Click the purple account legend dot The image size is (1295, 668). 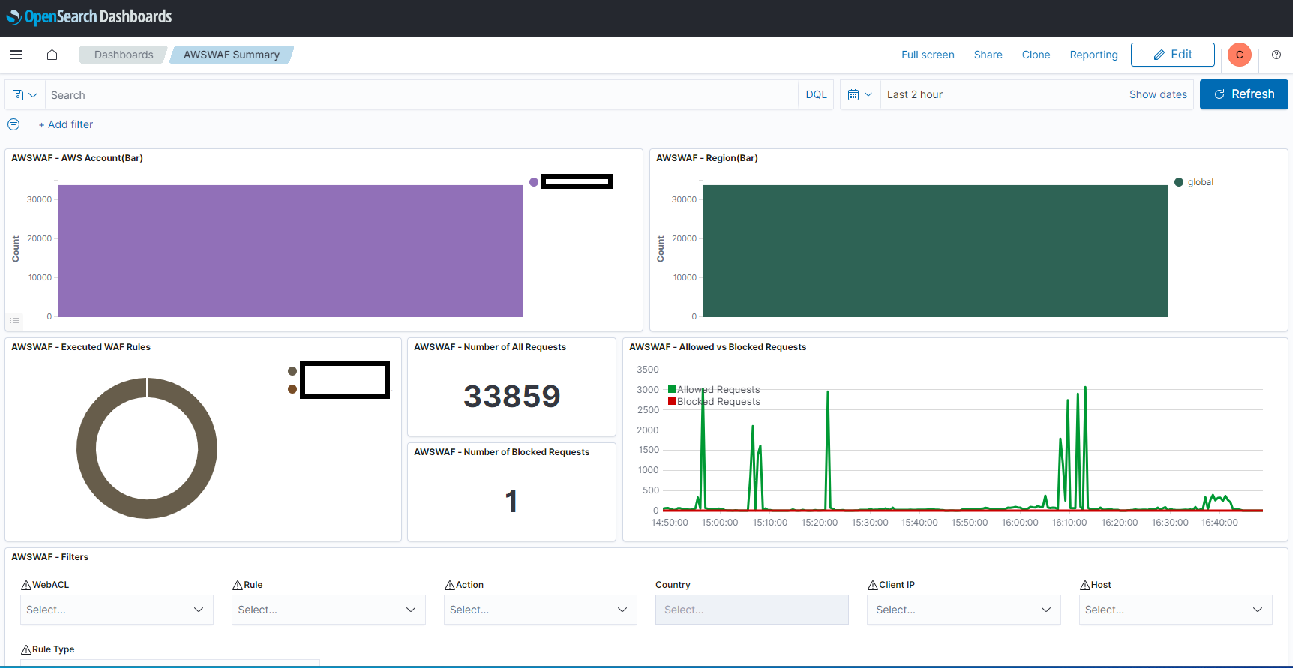(534, 182)
